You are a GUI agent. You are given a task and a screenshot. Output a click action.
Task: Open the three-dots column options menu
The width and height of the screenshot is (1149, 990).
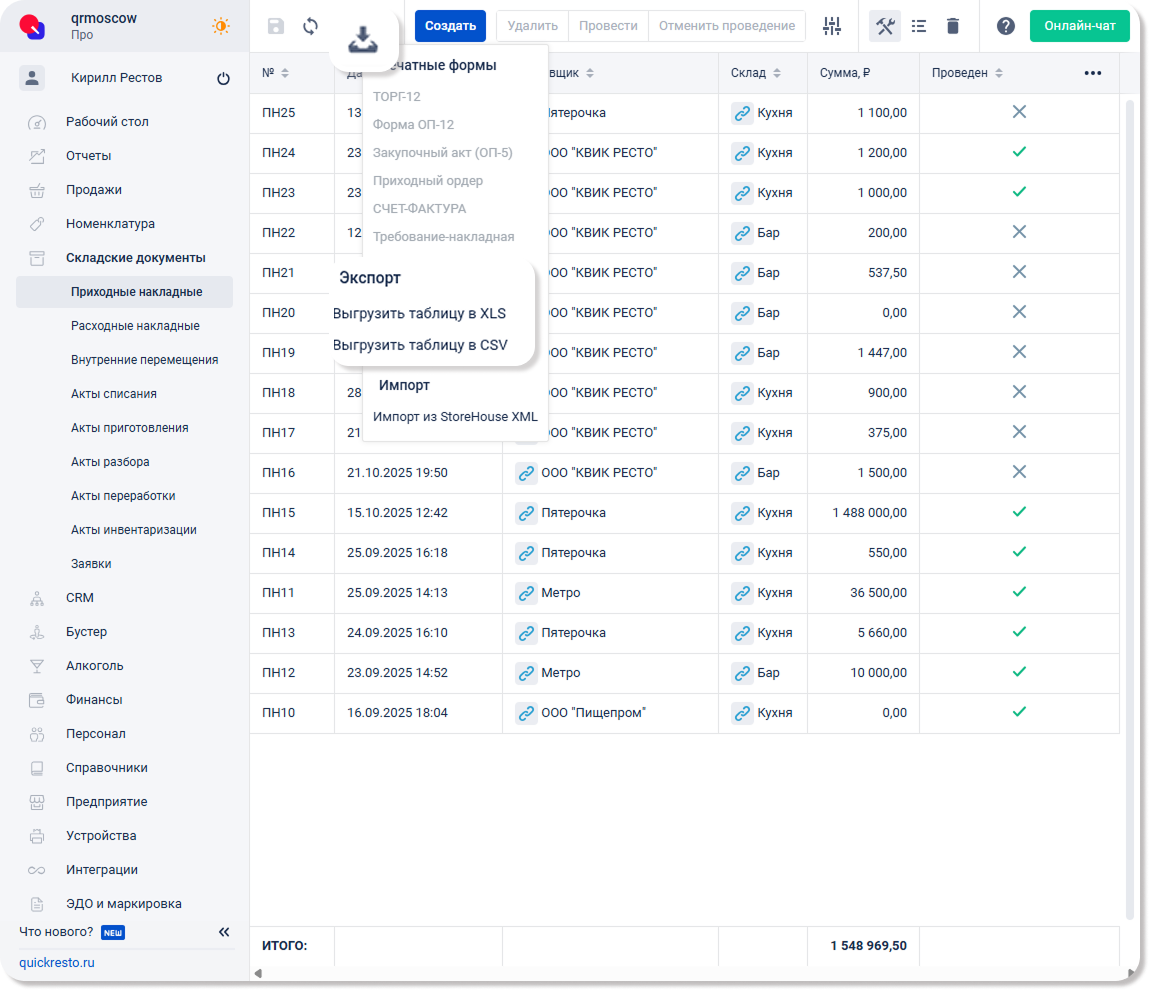[1093, 73]
